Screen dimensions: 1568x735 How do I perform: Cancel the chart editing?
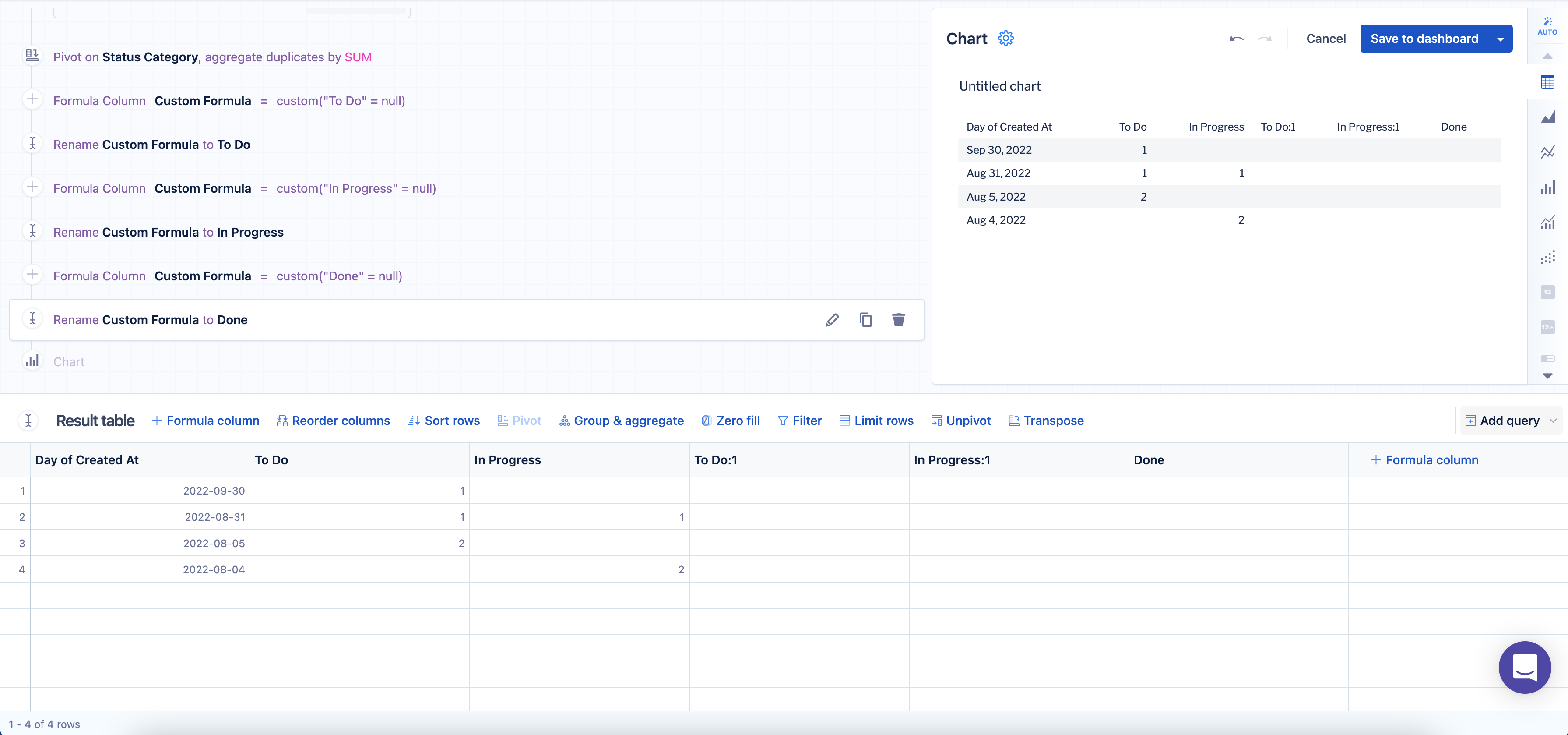click(1326, 39)
